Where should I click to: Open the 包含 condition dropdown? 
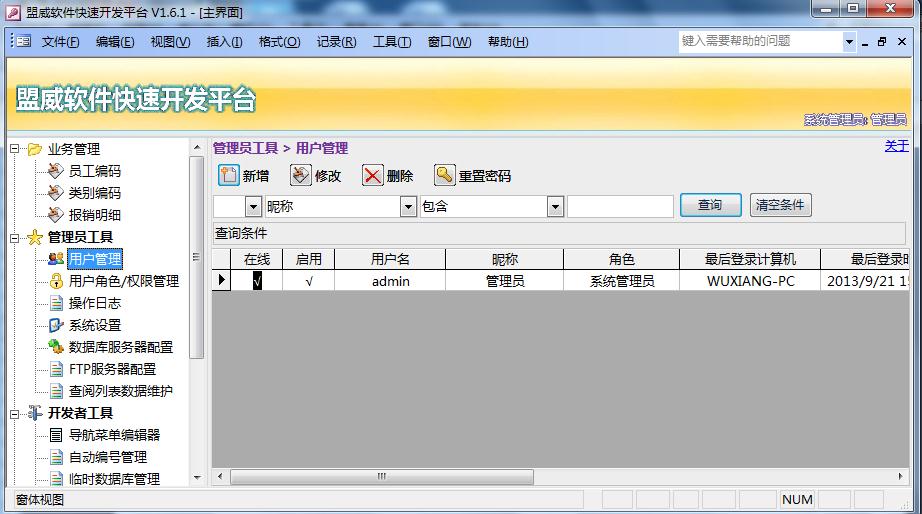(555, 206)
